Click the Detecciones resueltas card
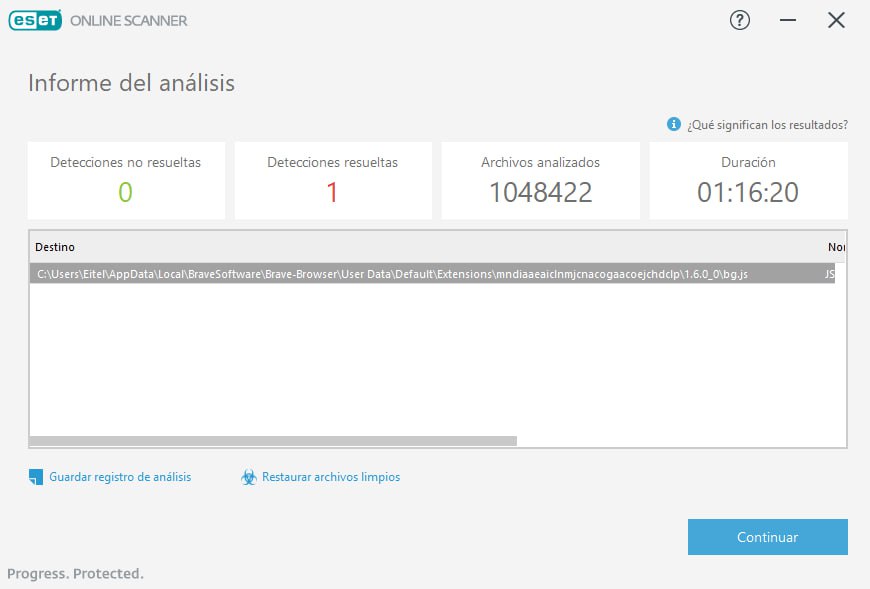The image size is (870, 589). point(333,180)
